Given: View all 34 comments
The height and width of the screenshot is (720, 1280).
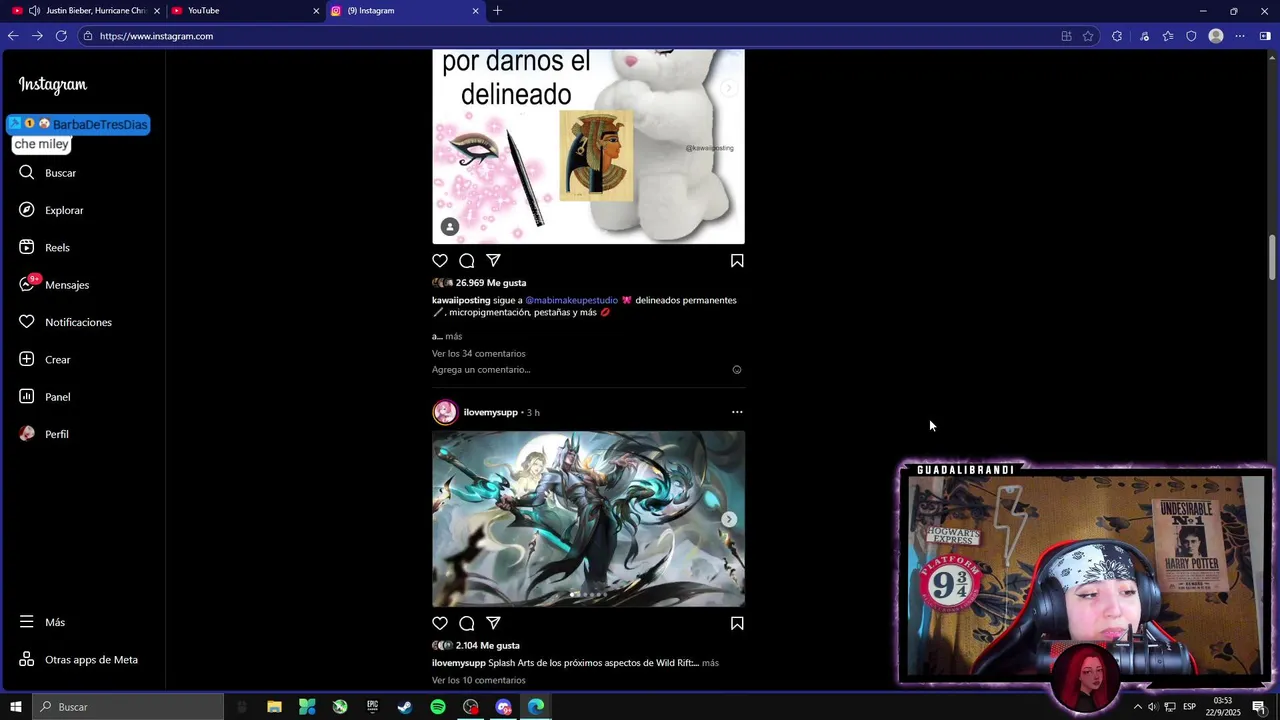Looking at the screenshot, I should 478,354.
